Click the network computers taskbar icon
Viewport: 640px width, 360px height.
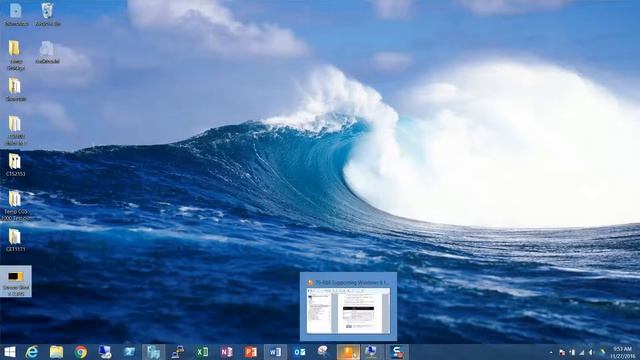click(x=178, y=352)
